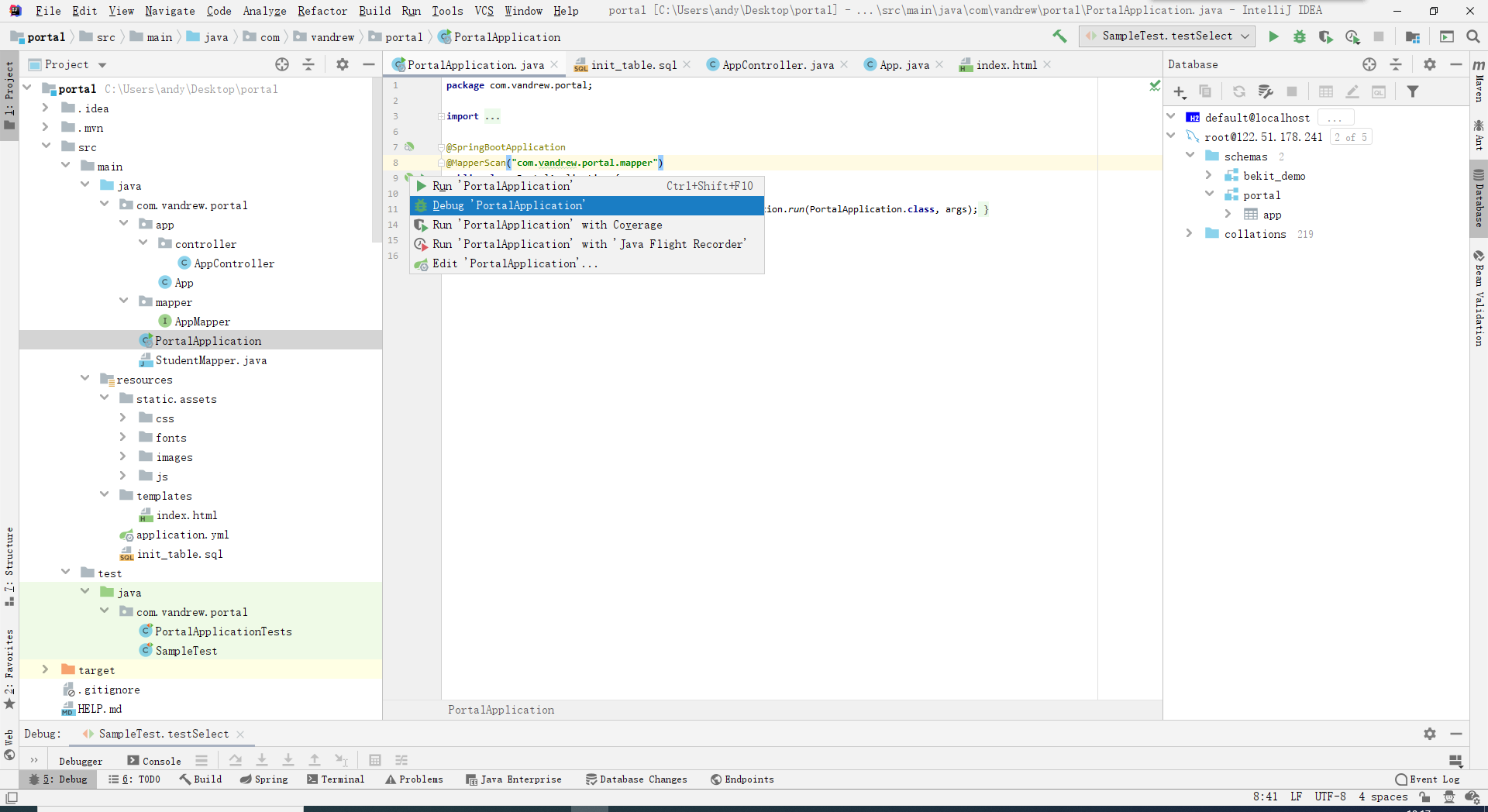
Task: Open the Event Log
Action: tap(1428, 779)
